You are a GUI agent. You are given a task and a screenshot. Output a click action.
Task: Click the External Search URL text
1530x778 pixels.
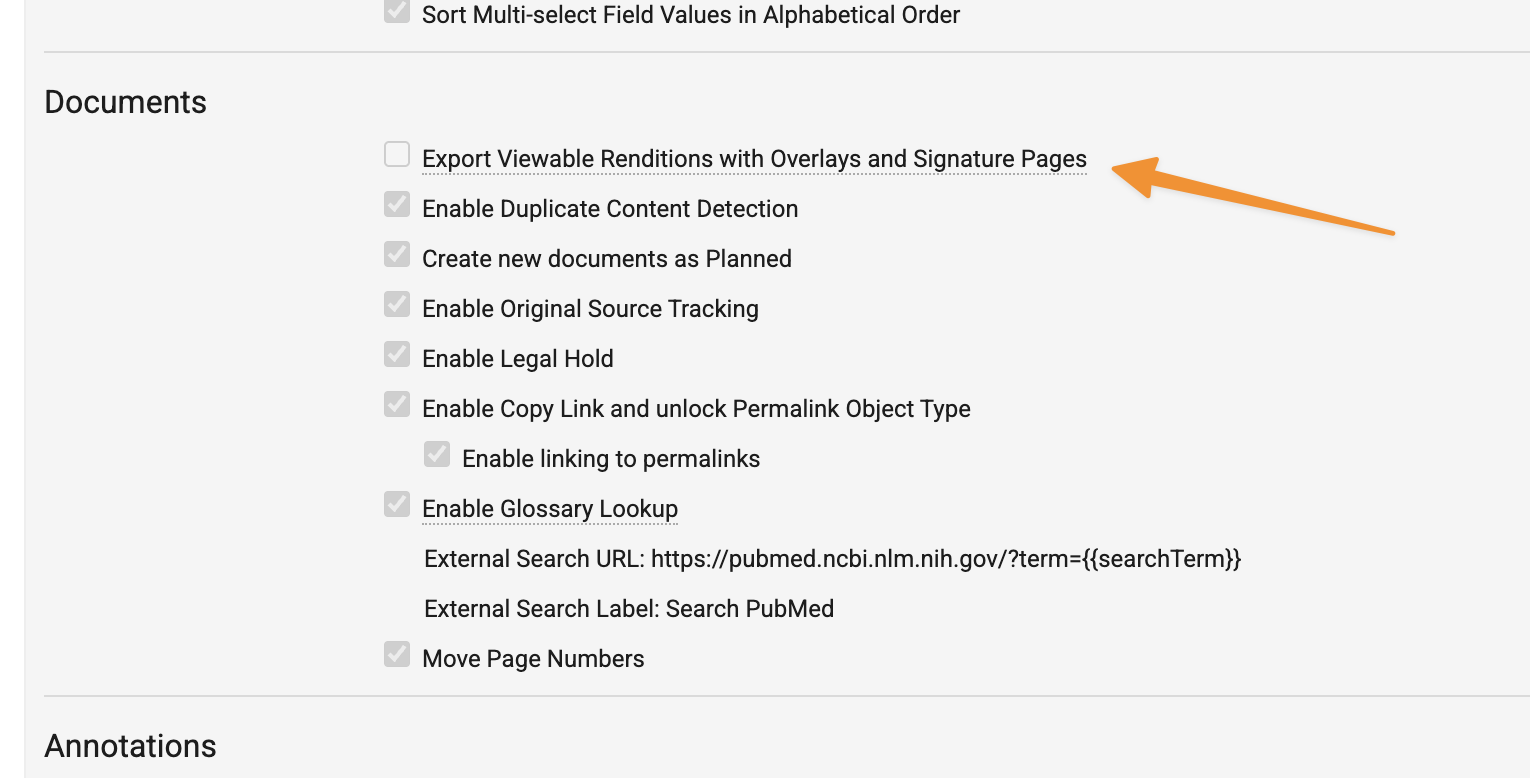pos(832,559)
